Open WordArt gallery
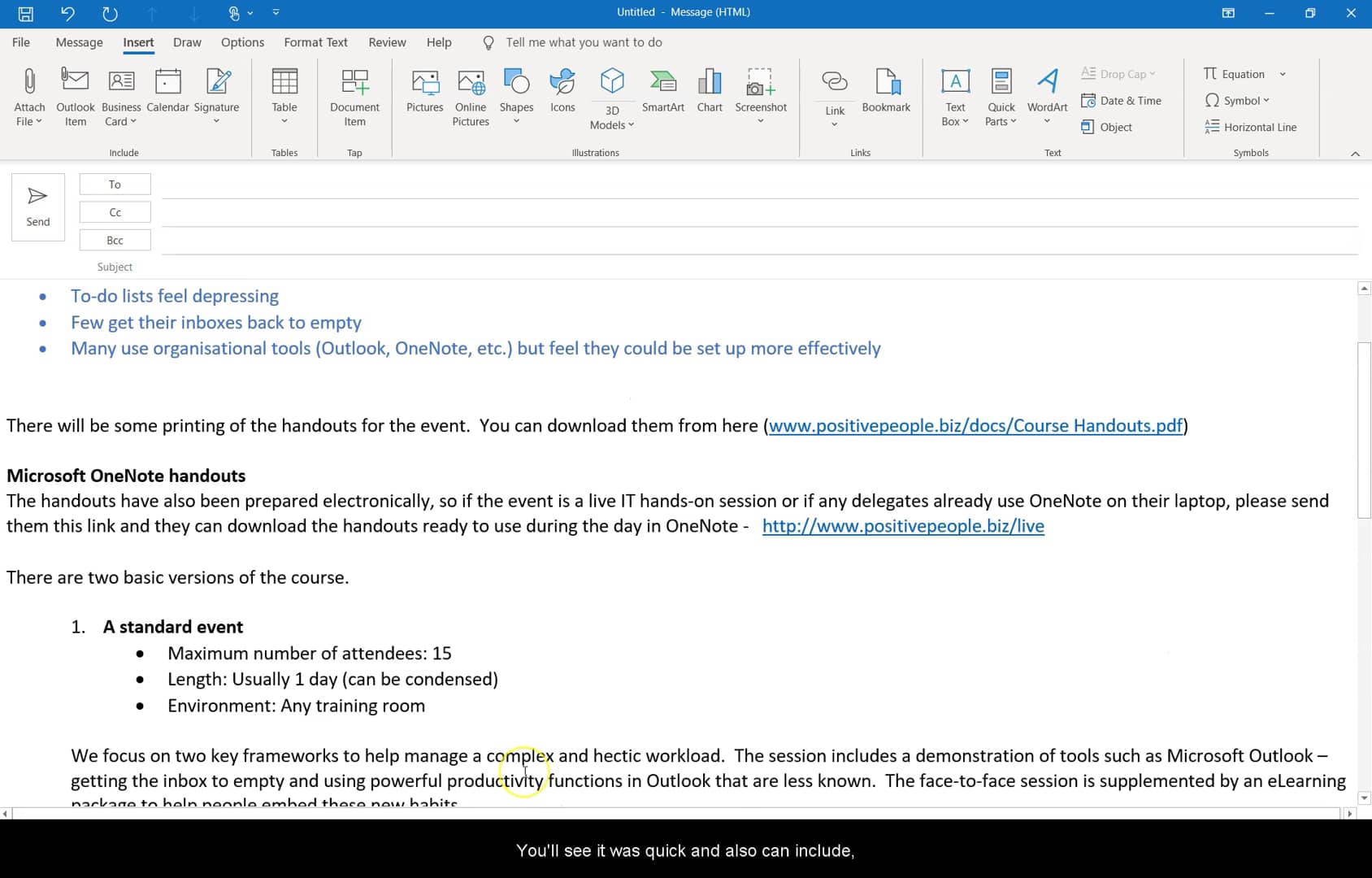This screenshot has height=878, width=1372. 1048,98
